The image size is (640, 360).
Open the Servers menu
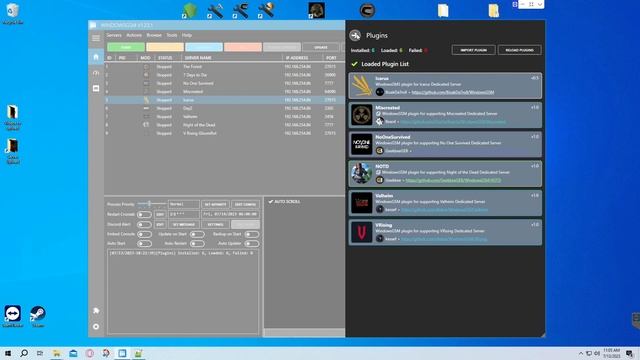tap(114, 36)
